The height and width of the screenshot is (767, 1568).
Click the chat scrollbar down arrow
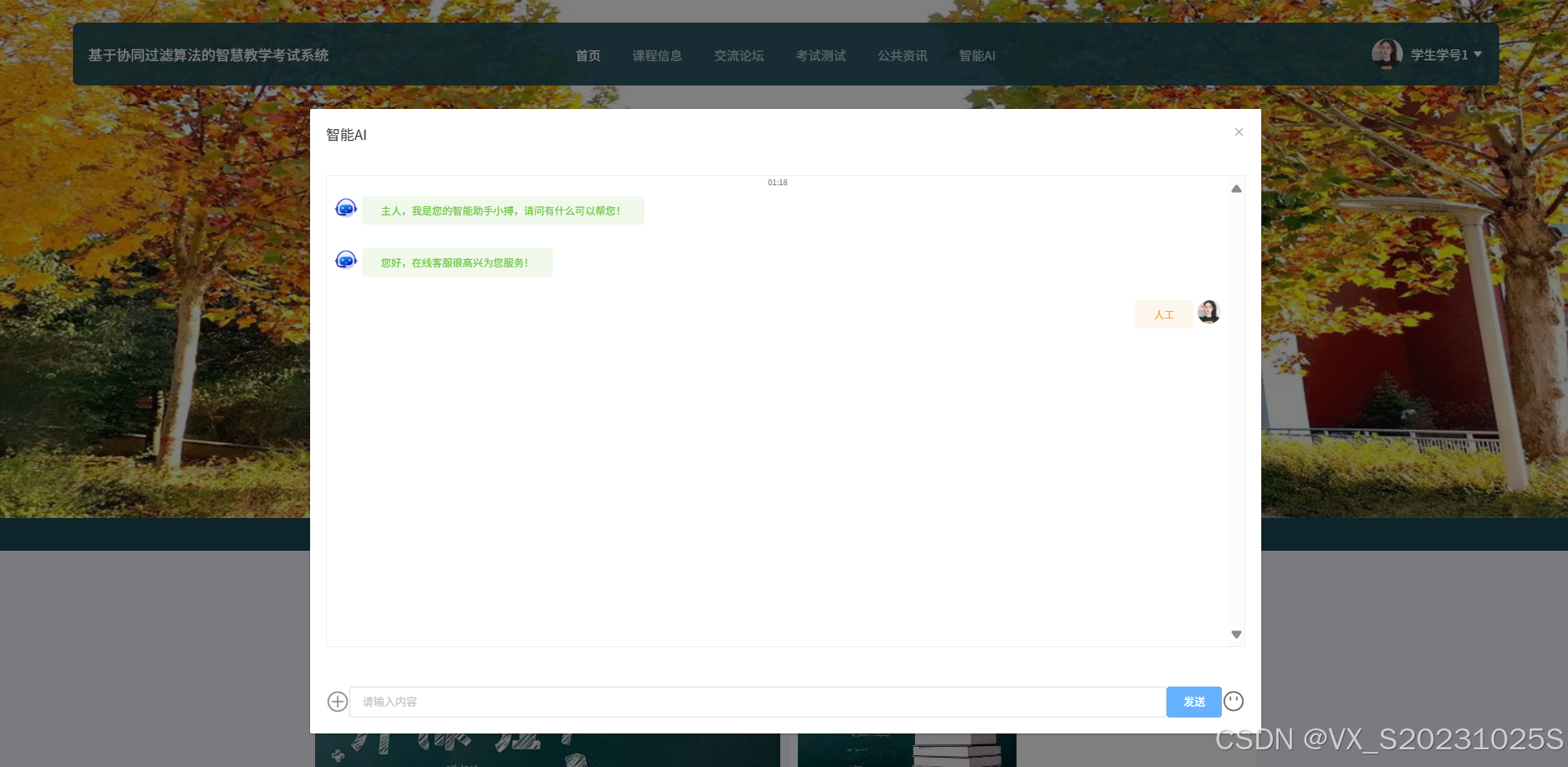point(1236,635)
